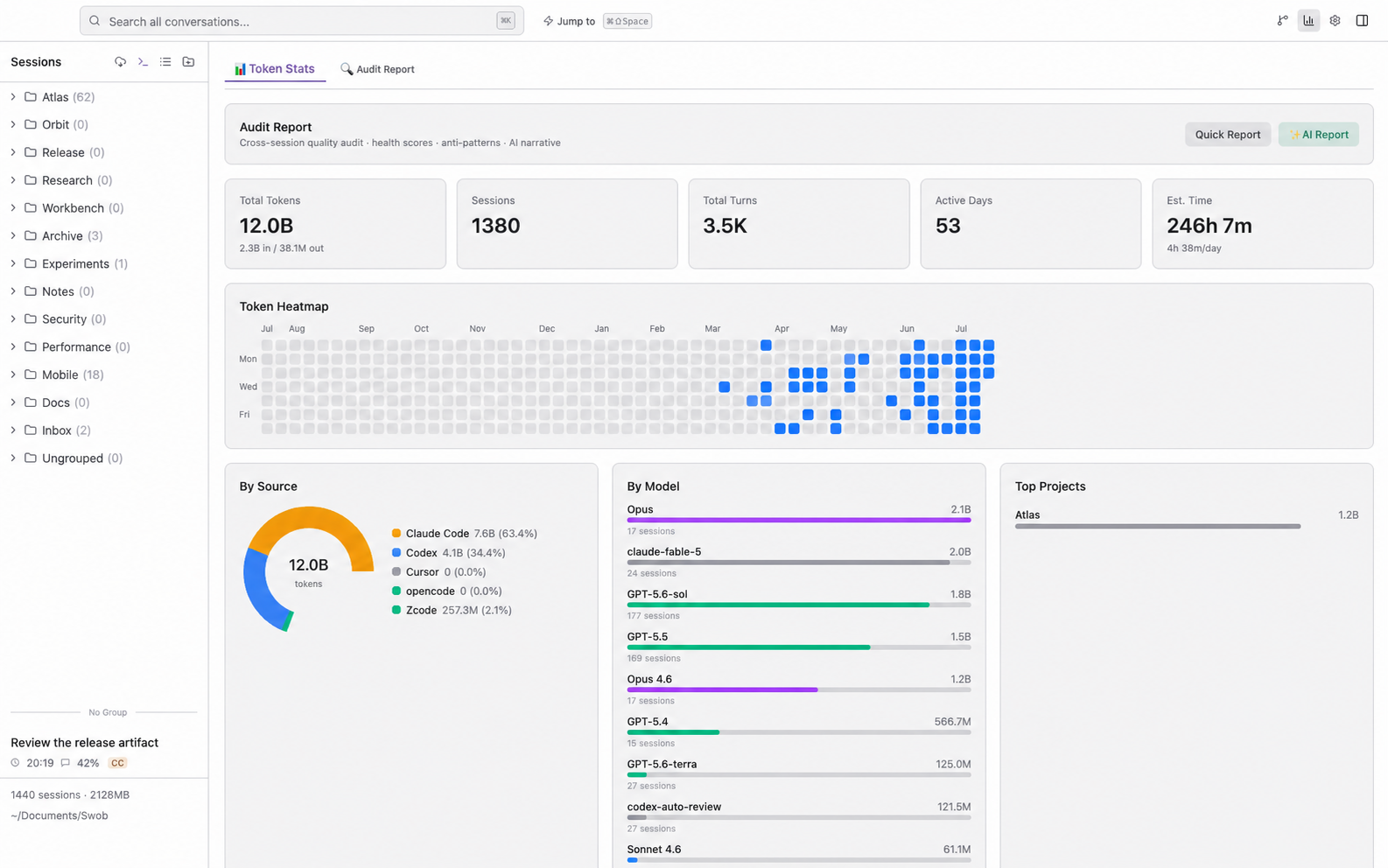Expand the Experiments folder chevron

(13, 263)
